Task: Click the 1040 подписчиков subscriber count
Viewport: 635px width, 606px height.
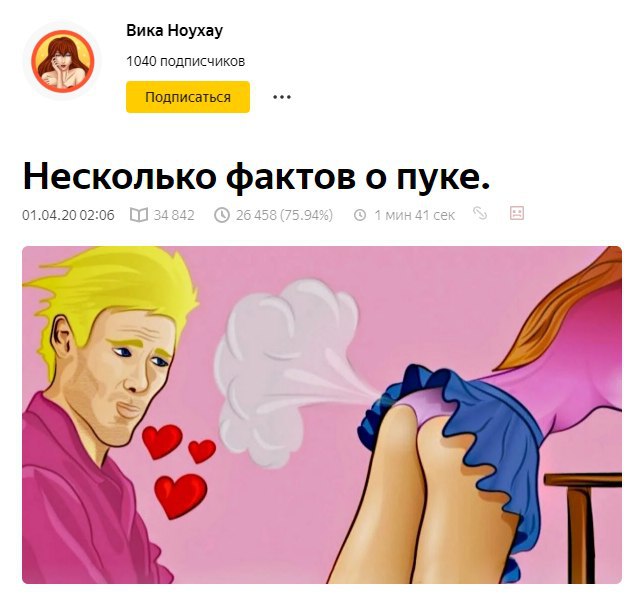Action: click(x=185, y=61)
